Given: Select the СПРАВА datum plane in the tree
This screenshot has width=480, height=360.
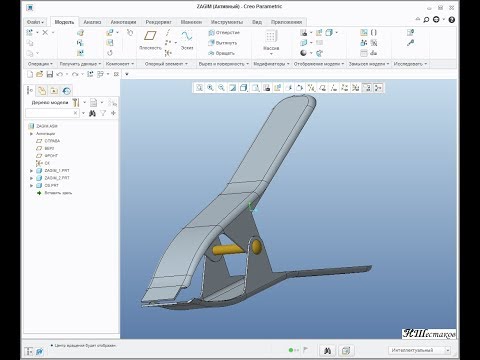Looking at the screenshot, I should (48, 141).
